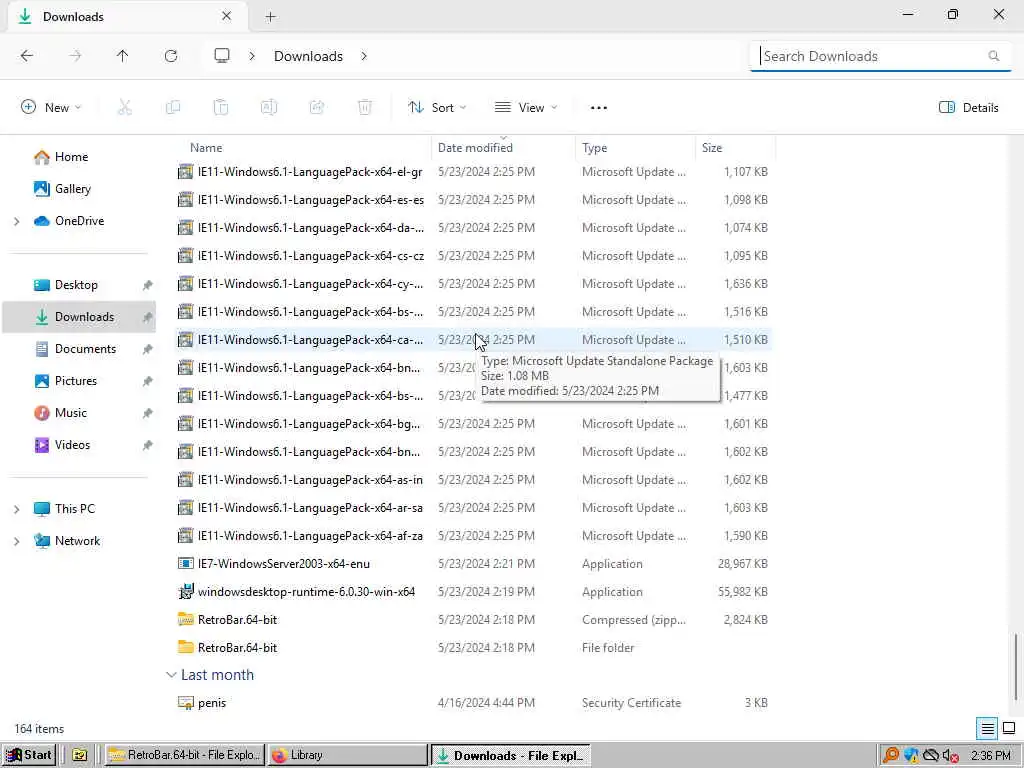Switch to RetroBar.64-bit File Explorer taskbar button

pos(185,755)
